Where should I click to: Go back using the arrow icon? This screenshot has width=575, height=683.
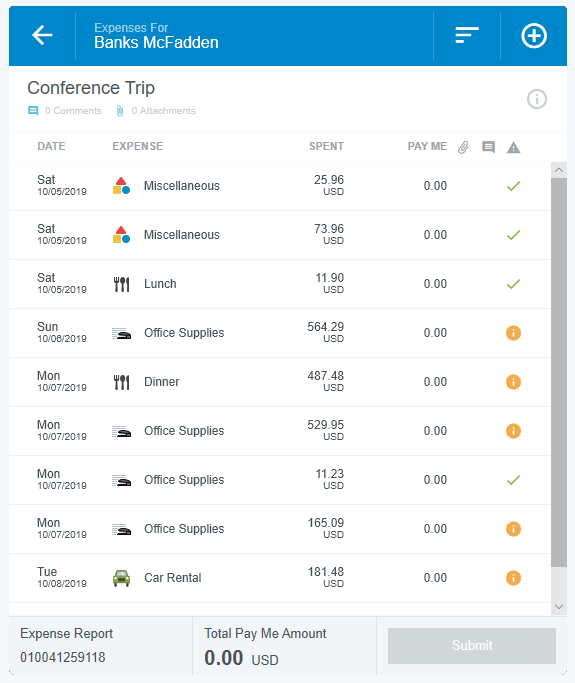[42, 35]
